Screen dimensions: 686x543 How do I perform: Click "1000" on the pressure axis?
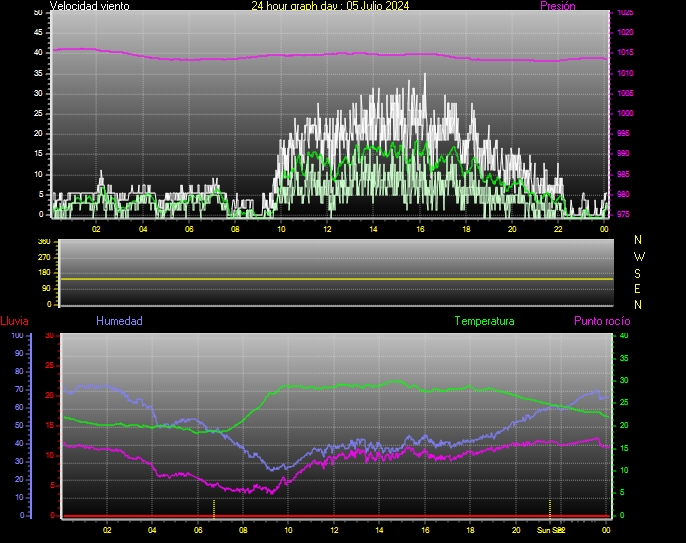pyautogui.click(x=625, y=113)
